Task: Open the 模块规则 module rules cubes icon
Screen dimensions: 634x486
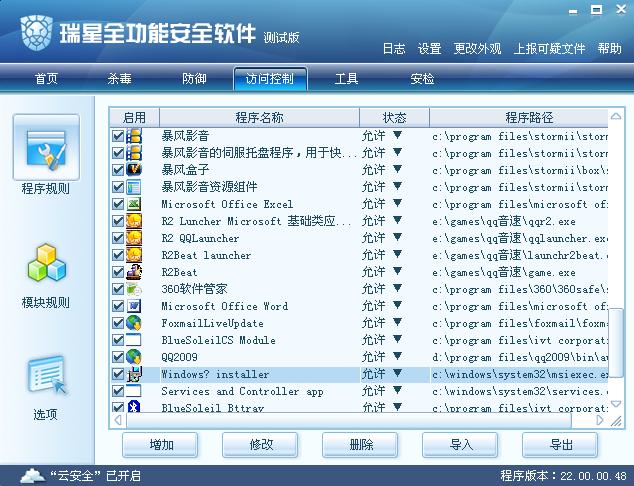Action: pos(46,263)
